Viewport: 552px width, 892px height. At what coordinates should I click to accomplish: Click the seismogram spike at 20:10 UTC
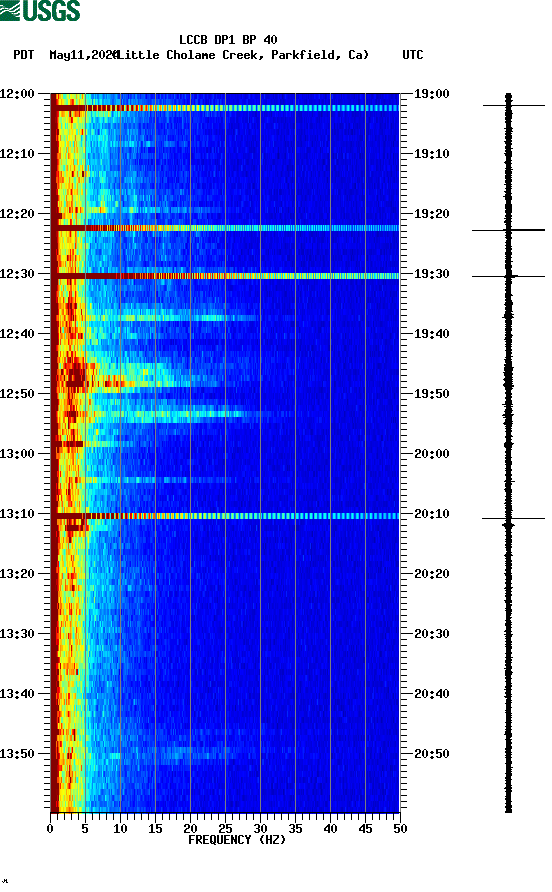(x=513, y=518)
